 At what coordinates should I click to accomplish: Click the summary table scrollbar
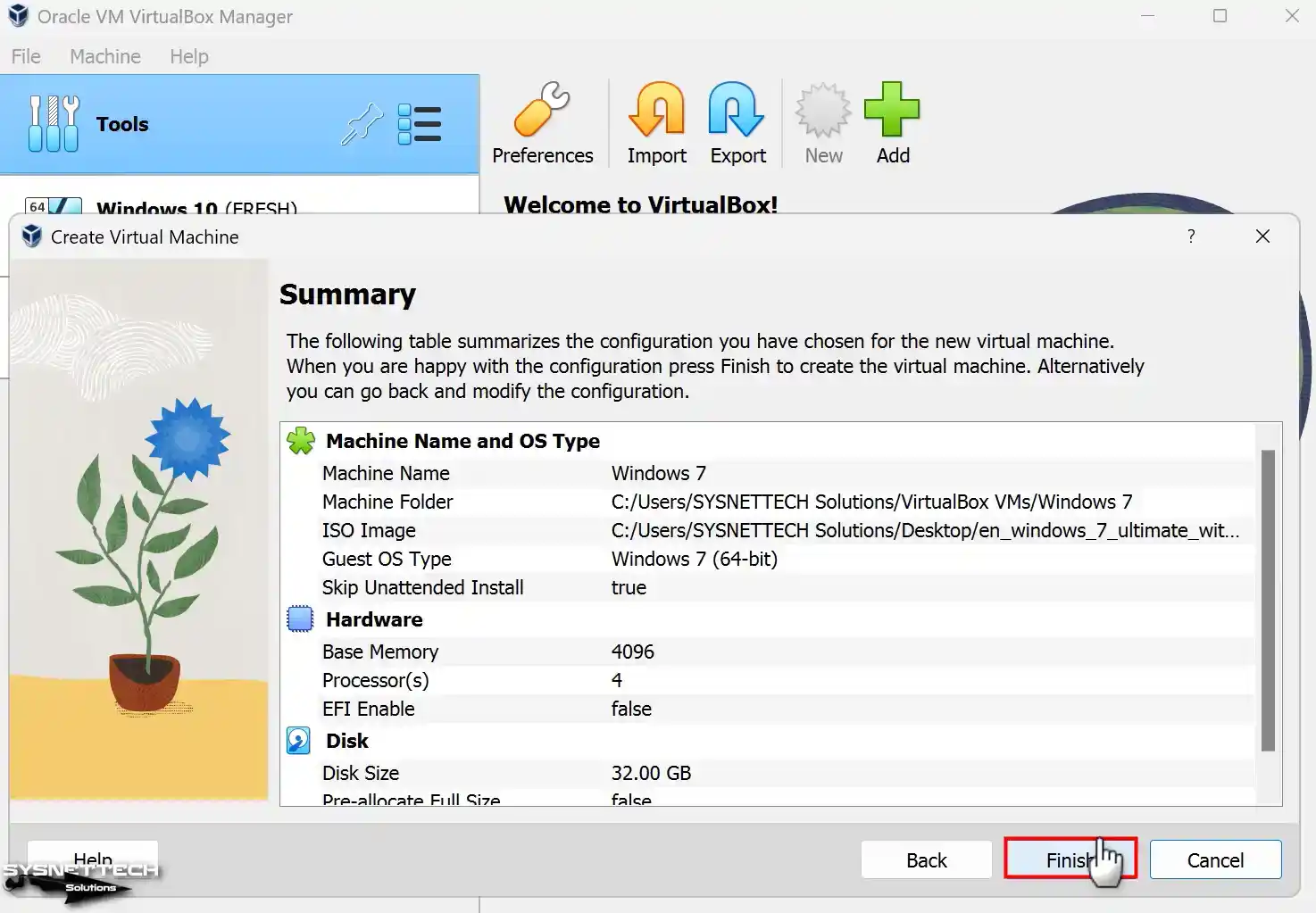(1268, 600)
